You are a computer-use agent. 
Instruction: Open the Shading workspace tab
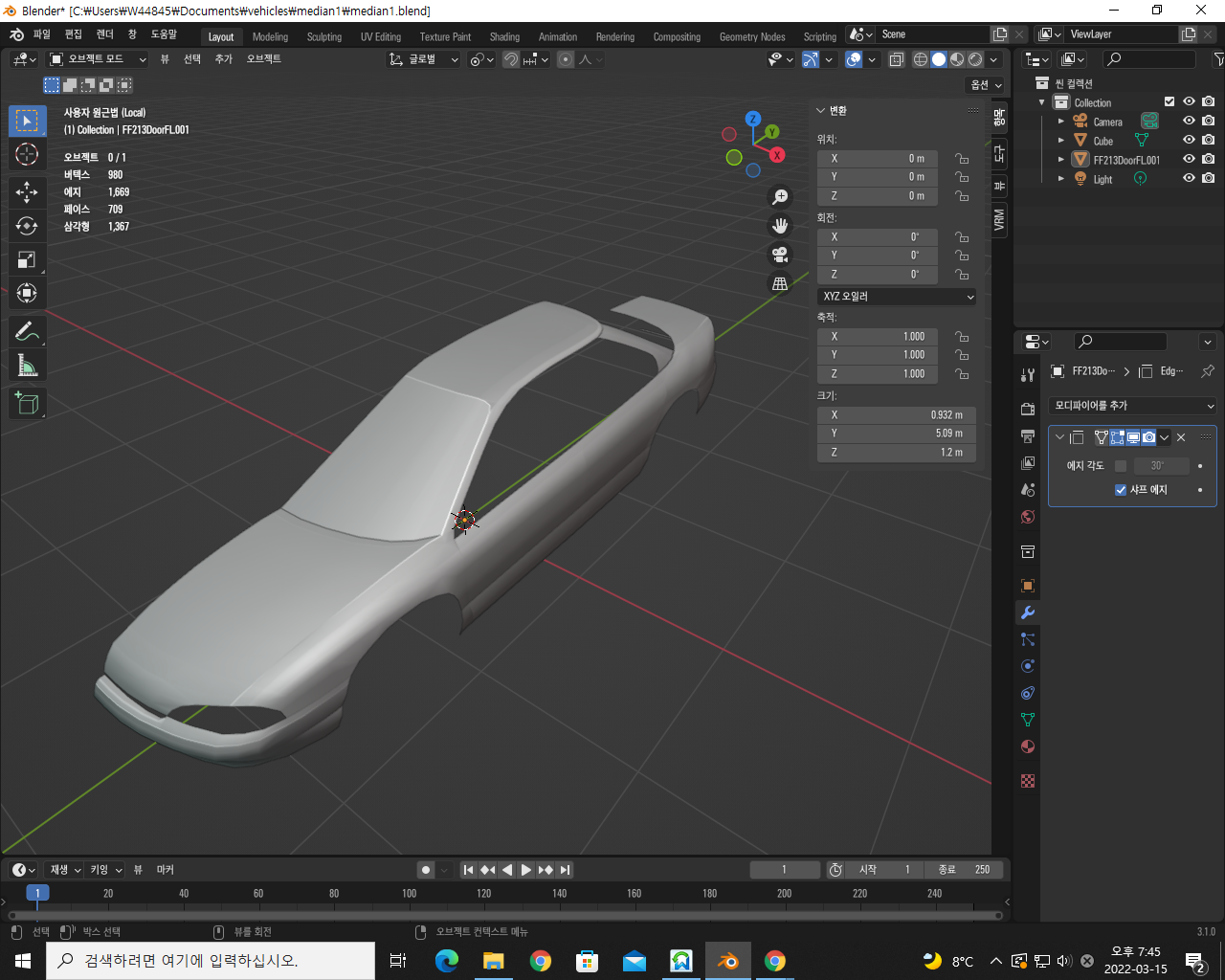(x=504, y=37)
